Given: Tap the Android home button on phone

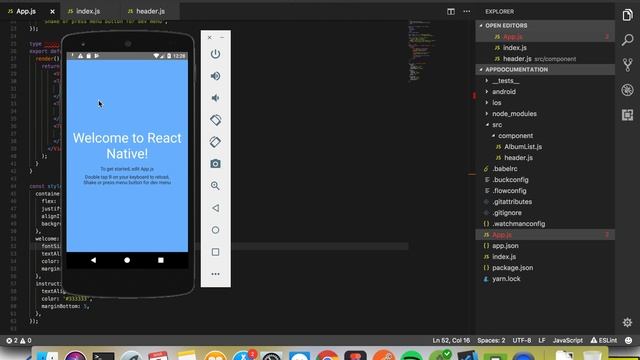Looking at the screenshot, I should click(127, 260).
